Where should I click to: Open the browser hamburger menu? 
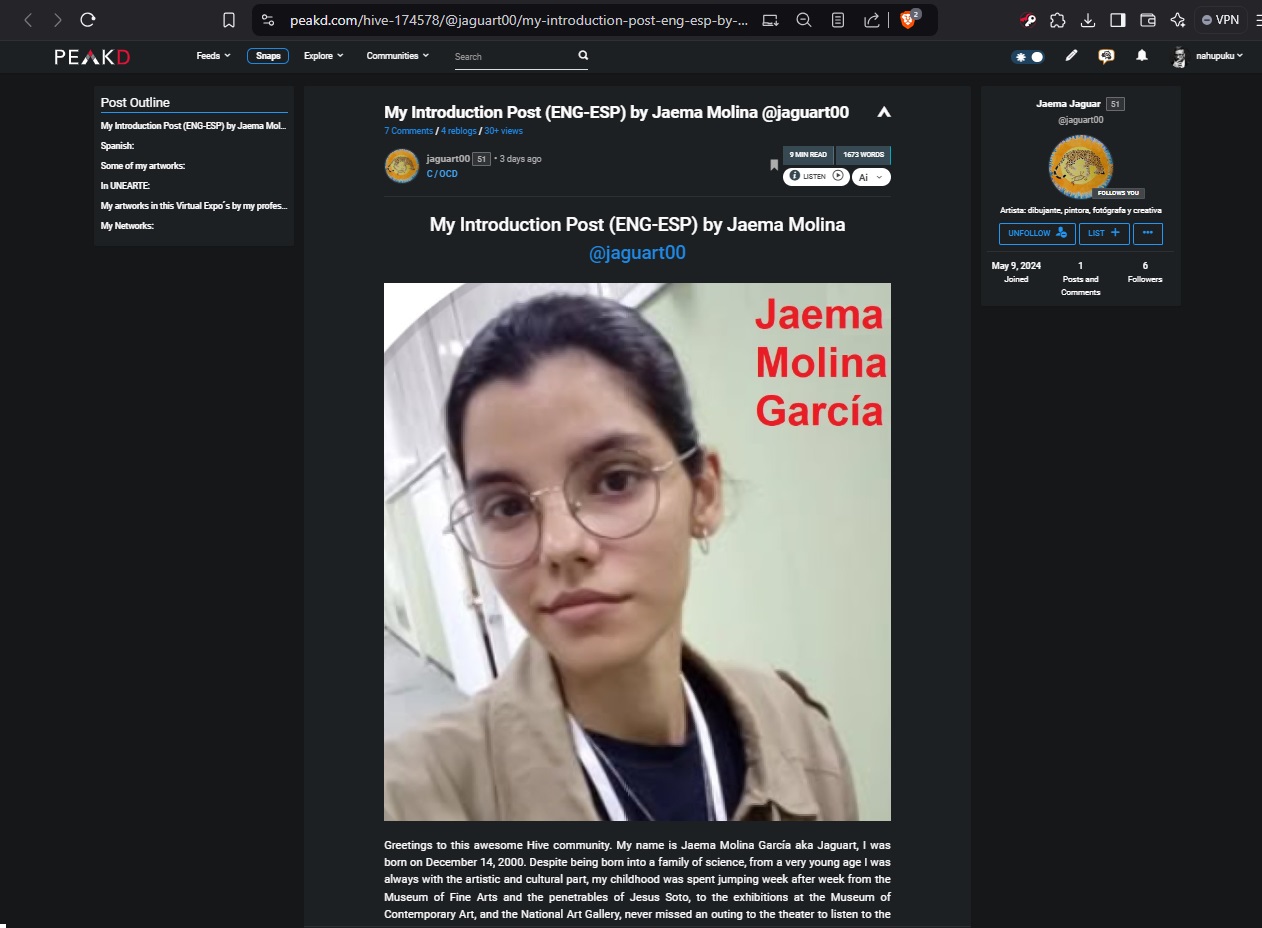tap(1258, 20)
